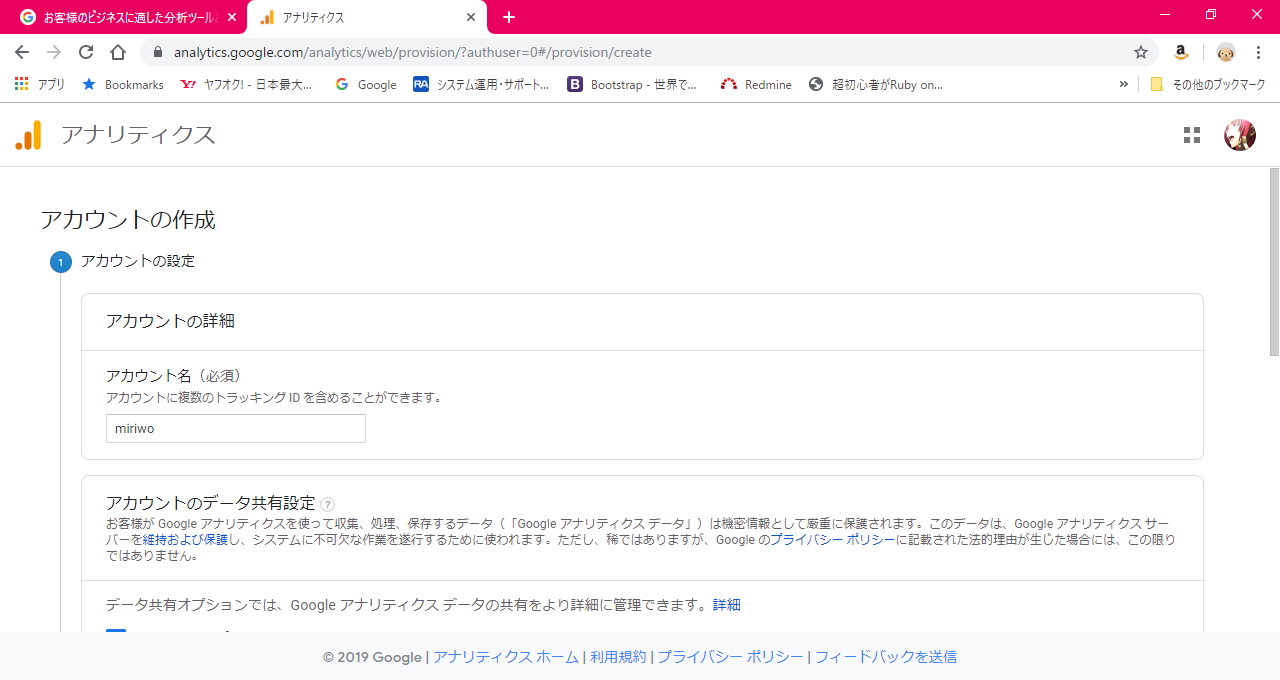Screen dimensions: 1280x680
Task: Open the プライバシー ポリシー footer link
Action: click(x=731, y=657)
